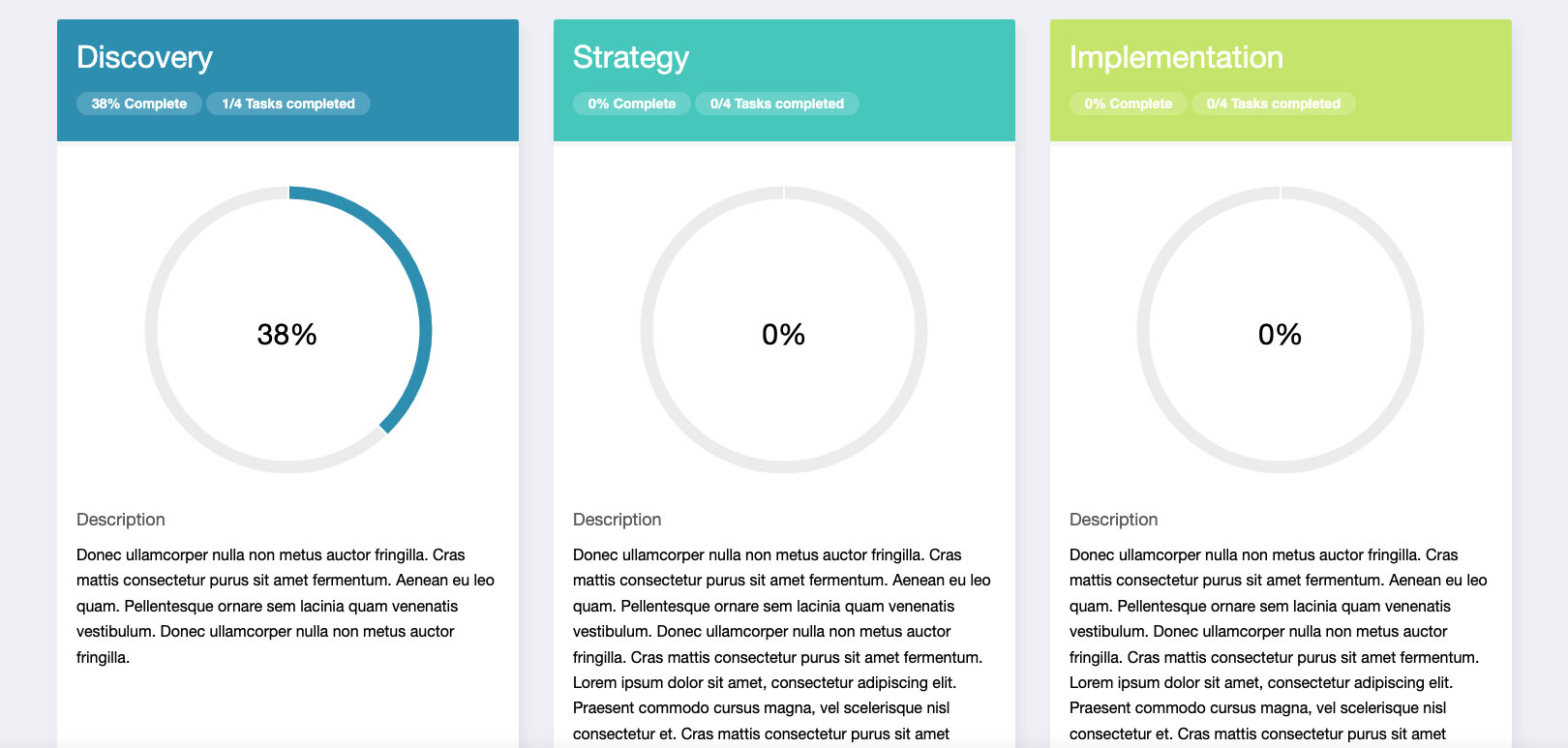This screenshot has width=1568, height=748.
Task: Click the 38% label inside Discovery chart
Action: (287, 335)
